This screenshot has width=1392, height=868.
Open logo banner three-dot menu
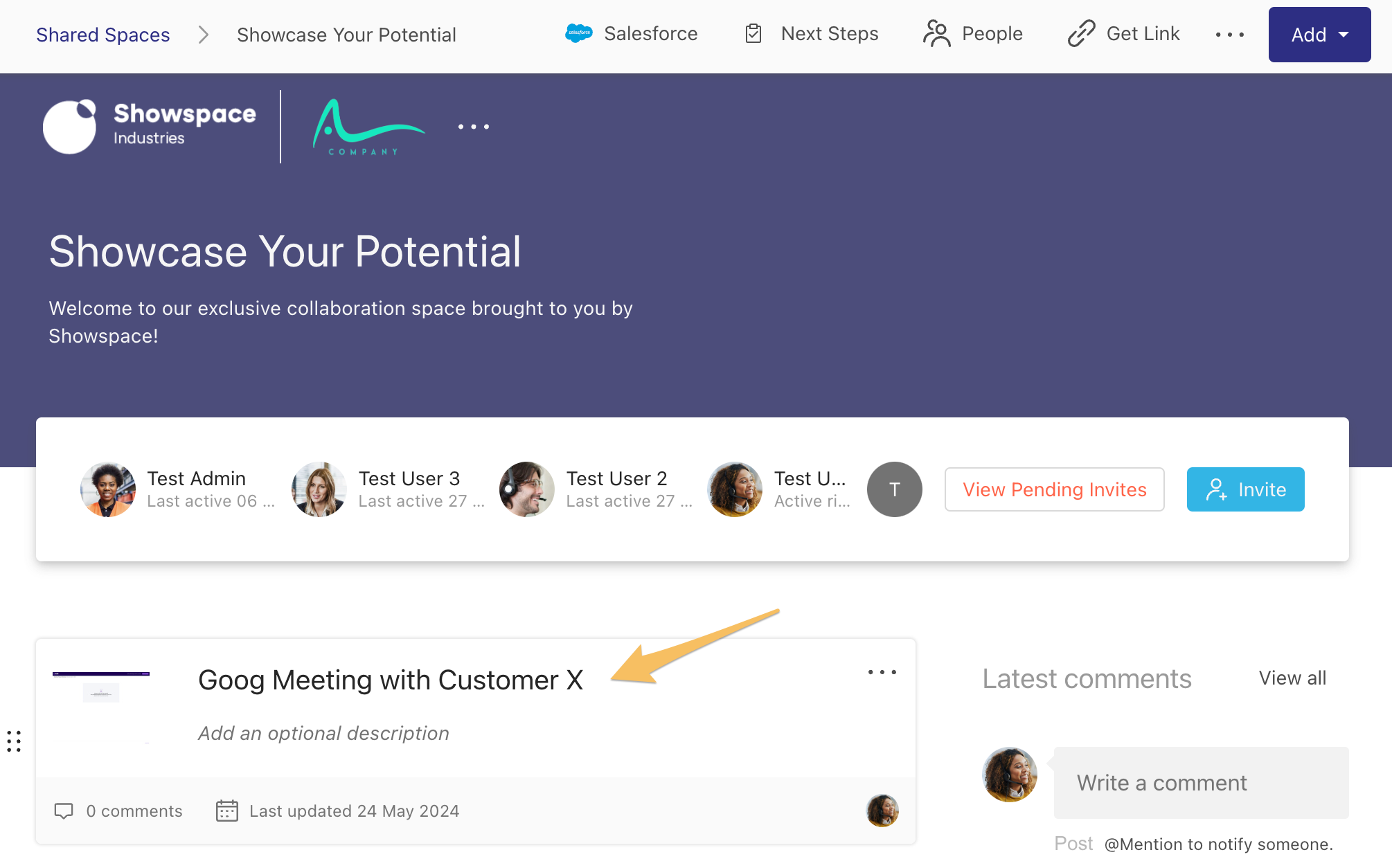point(474,127)
